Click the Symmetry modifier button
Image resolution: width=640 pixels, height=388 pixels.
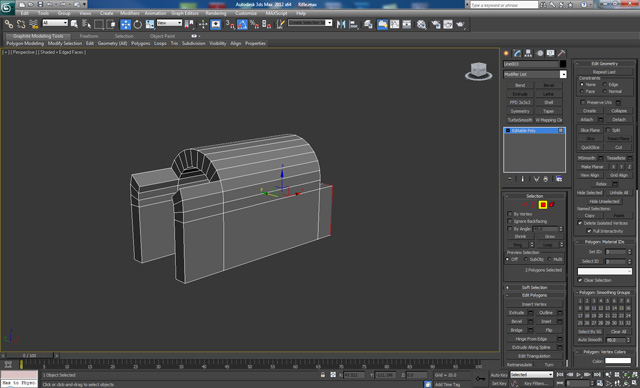click(520, 111)
